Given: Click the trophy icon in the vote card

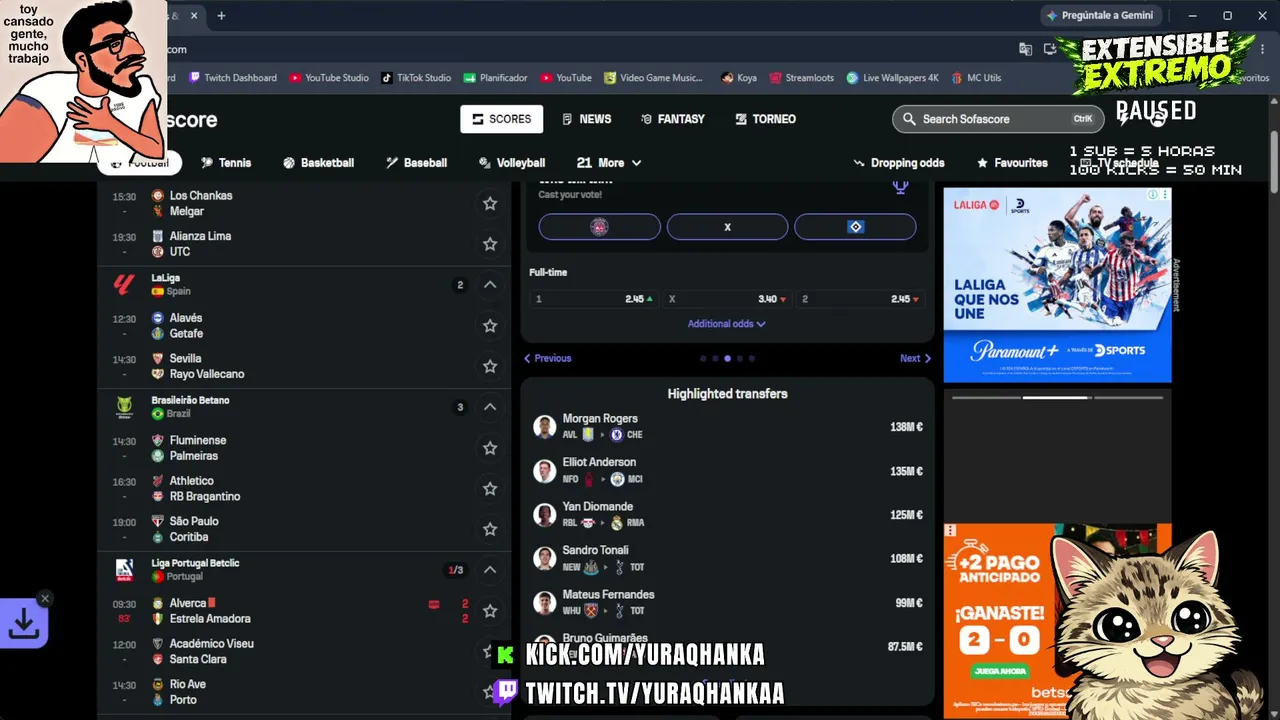Looking at the screenshot, I should [x=901, y=186].
